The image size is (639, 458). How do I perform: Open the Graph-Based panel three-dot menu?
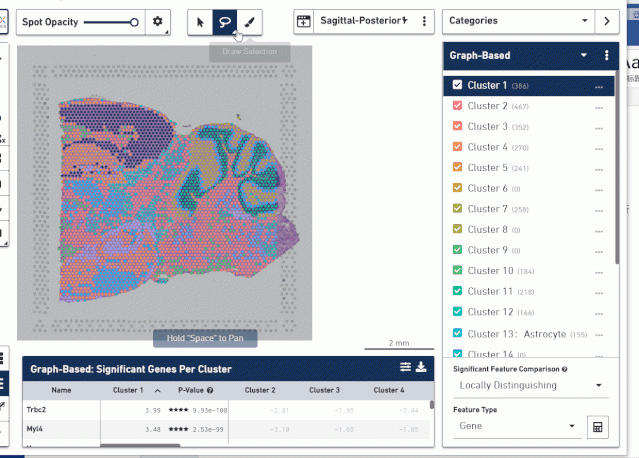tap(606, 56)
